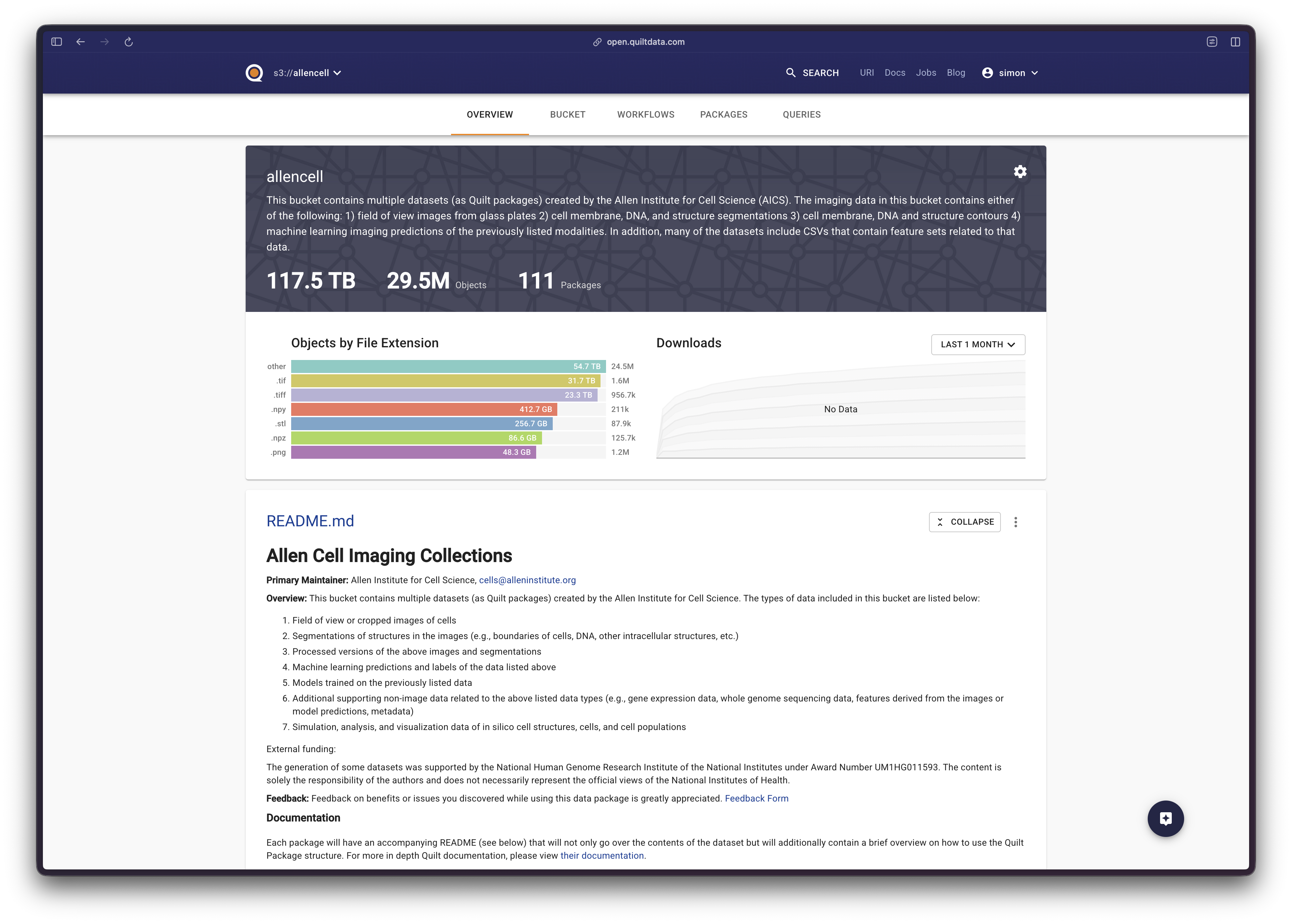Screen dimensions: 1292x924
Task: Click 'Field of view or cropped images' item
Action: 374,620
